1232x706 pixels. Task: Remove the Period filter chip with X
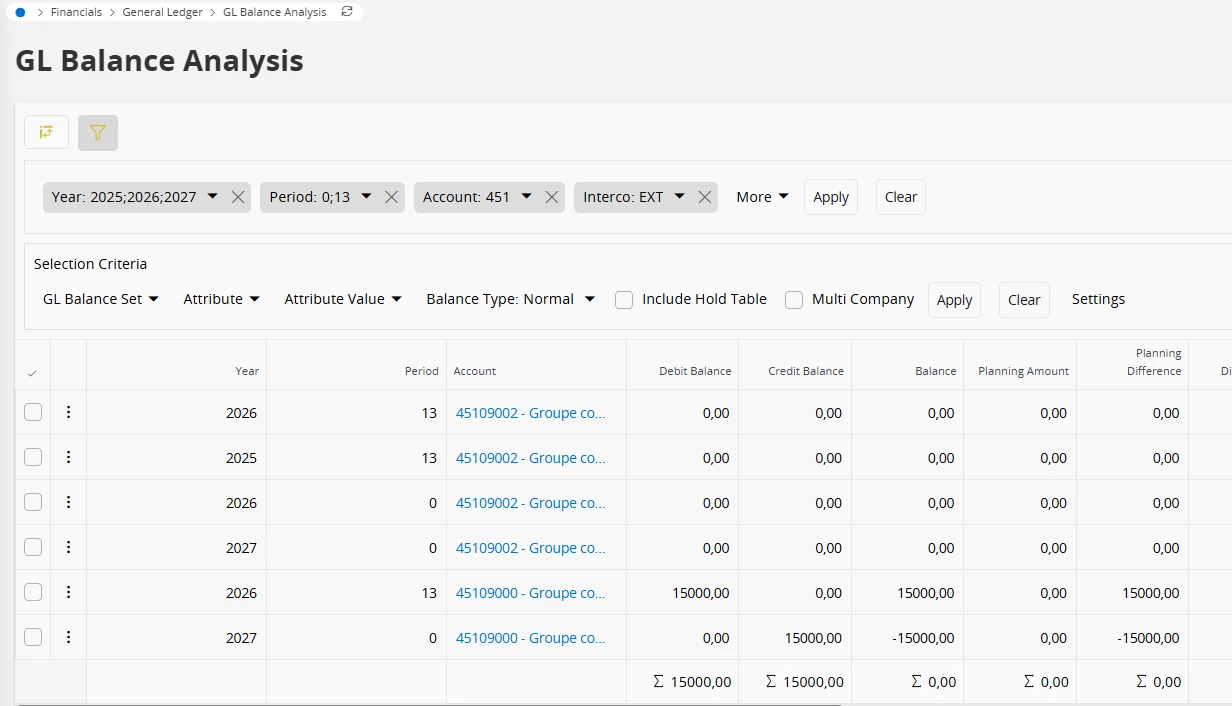392,197
